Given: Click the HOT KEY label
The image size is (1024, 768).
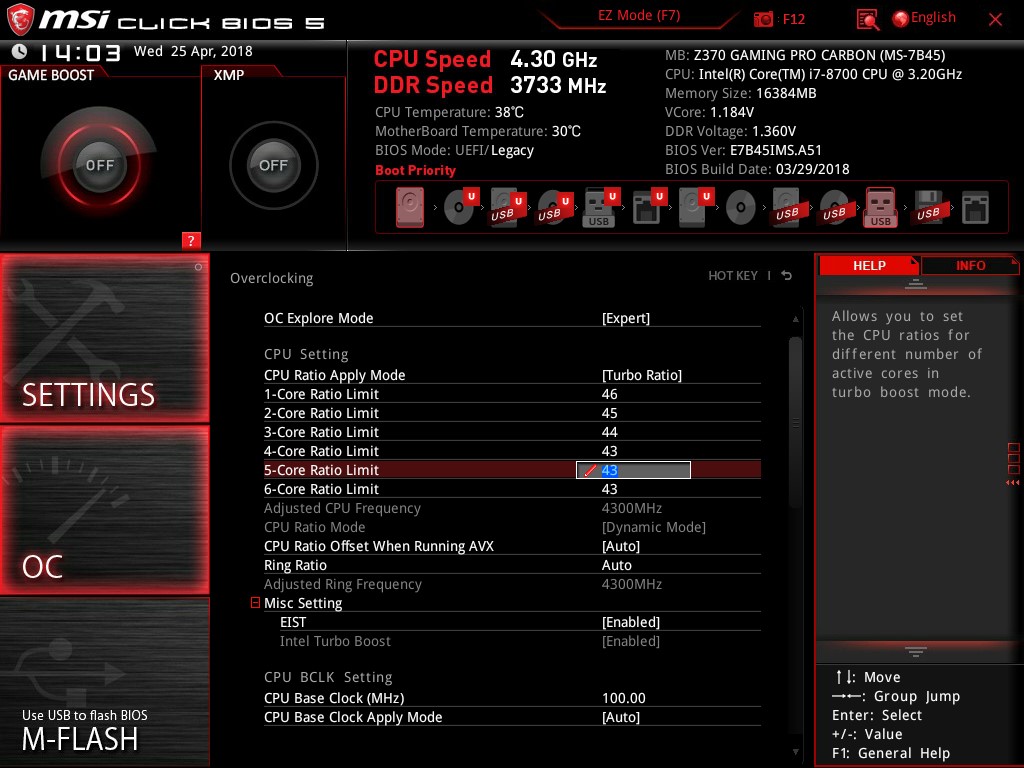Looking at the screenshot, I should pos(733,276).
